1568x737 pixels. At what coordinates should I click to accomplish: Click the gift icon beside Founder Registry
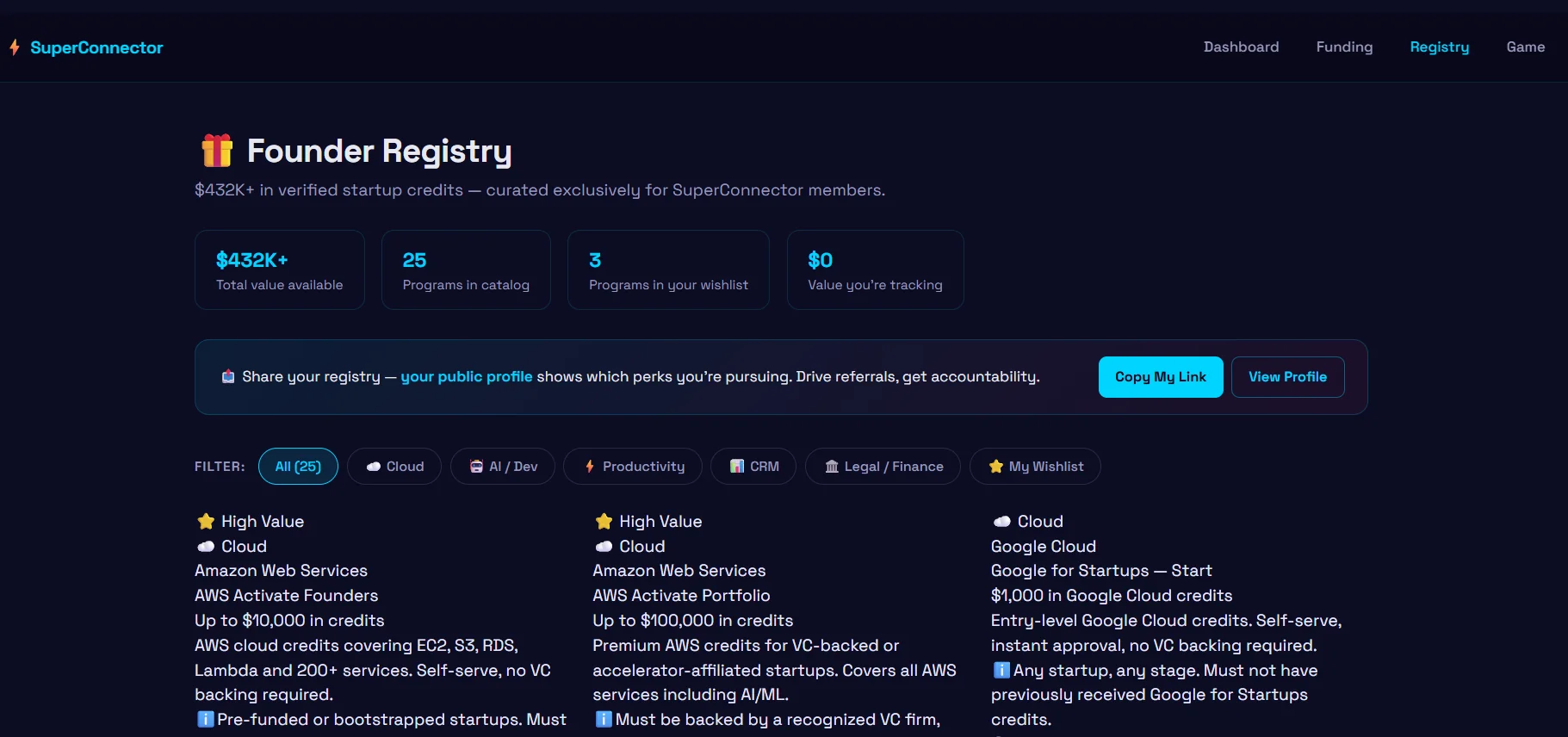click(x=217, y=151)
